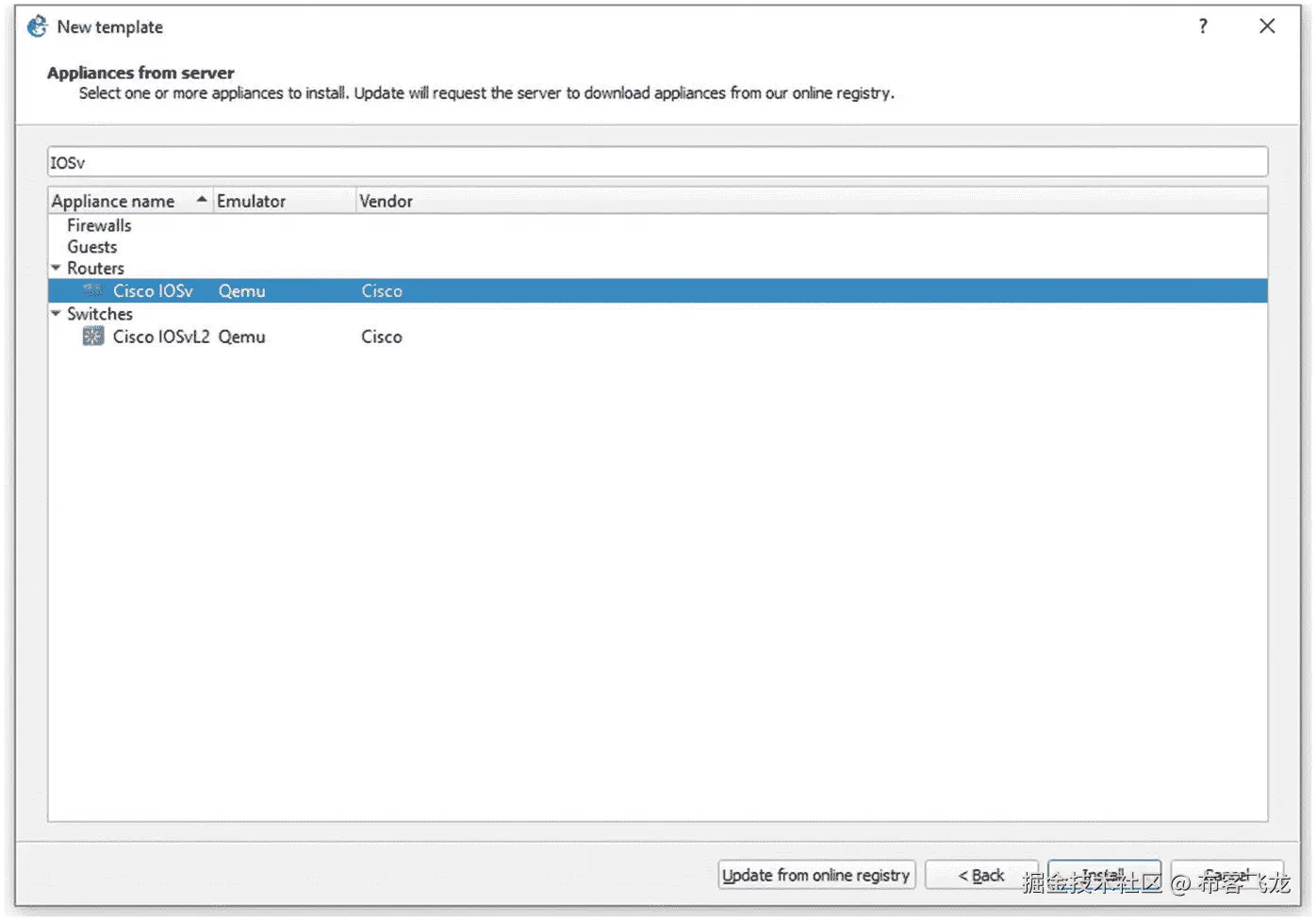Collapse the Switches category arrow
Image resolution: width=1316 pixels, height=921 pixels.
tap(56, 314)
